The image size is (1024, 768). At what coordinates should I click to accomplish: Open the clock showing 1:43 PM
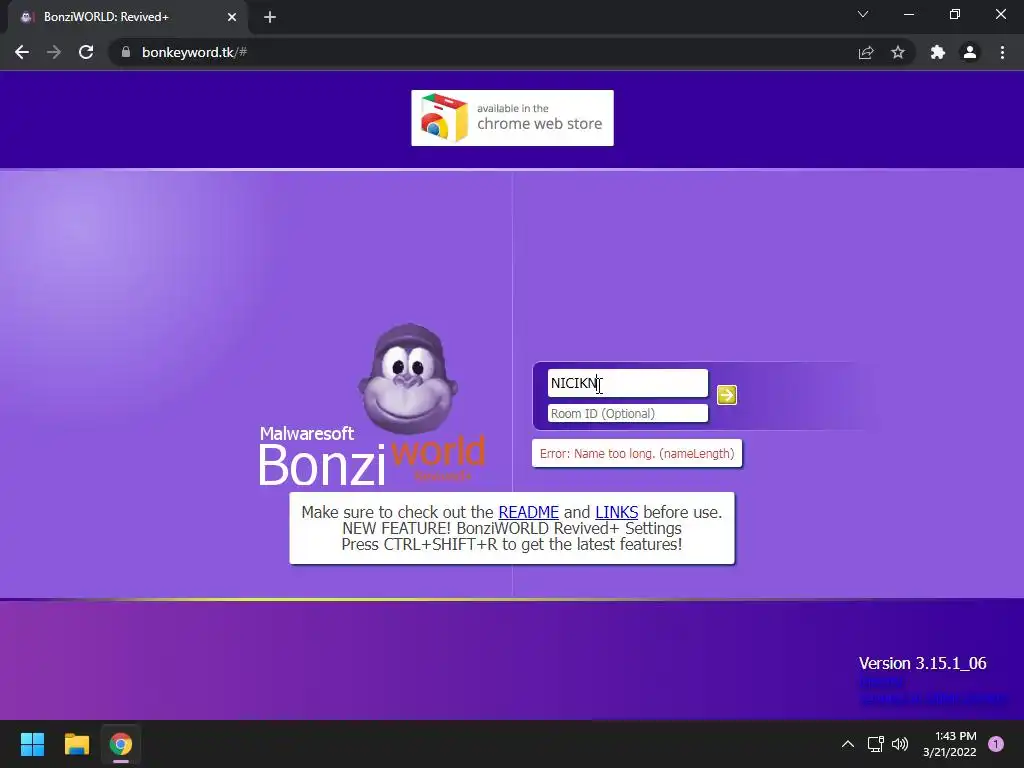[950, 744]
